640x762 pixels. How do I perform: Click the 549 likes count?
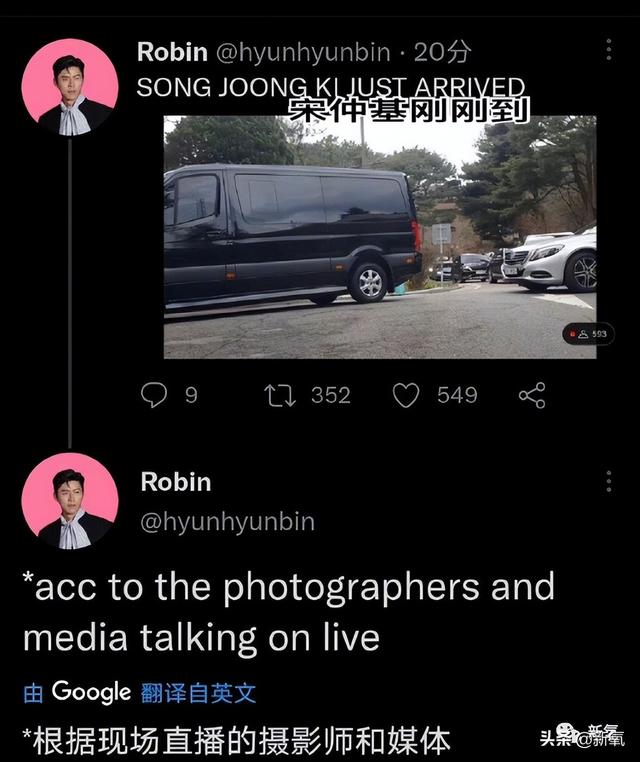tap(457, 395)
